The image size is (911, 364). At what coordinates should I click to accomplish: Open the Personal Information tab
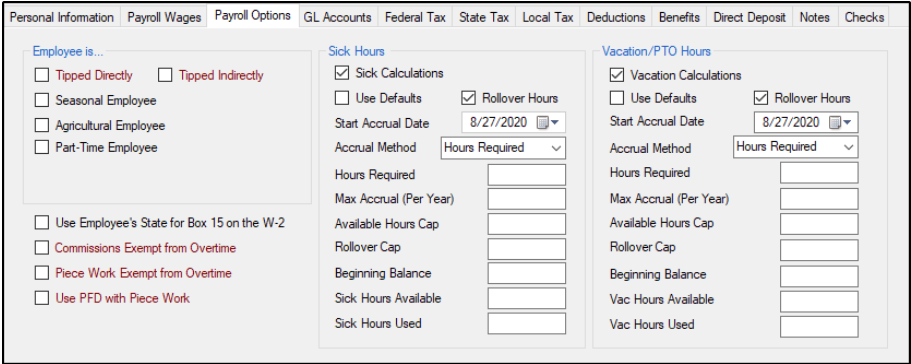[62, 17]
